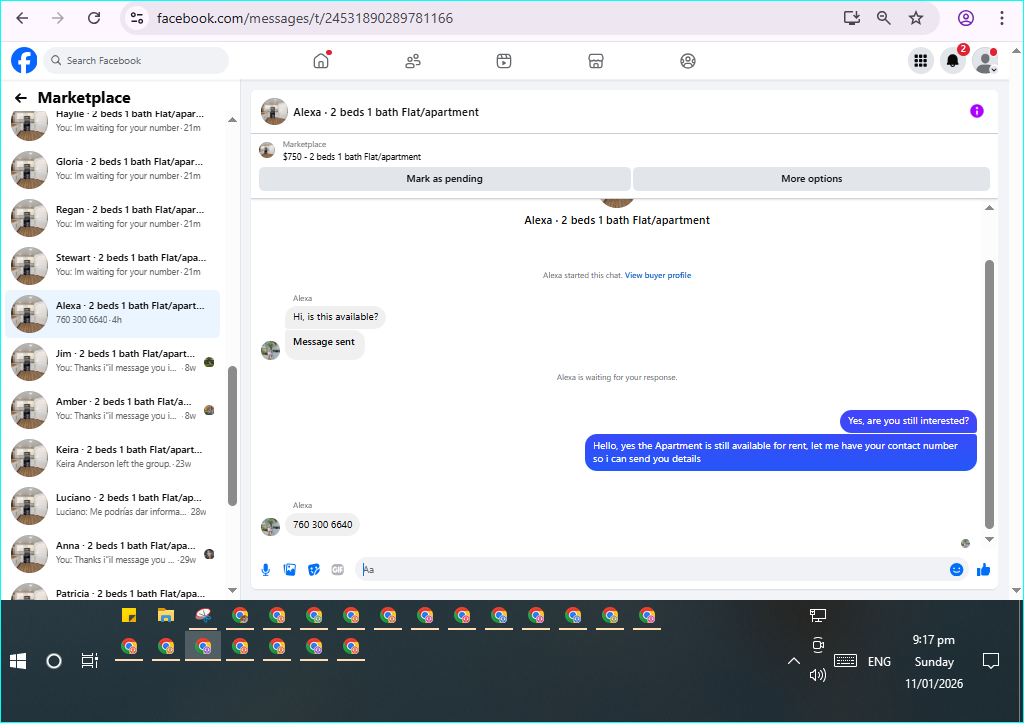Open the Facebook menu grid icon
Image resolution: width=1024 pixels, height=723 pixels.
pos(920,61)
